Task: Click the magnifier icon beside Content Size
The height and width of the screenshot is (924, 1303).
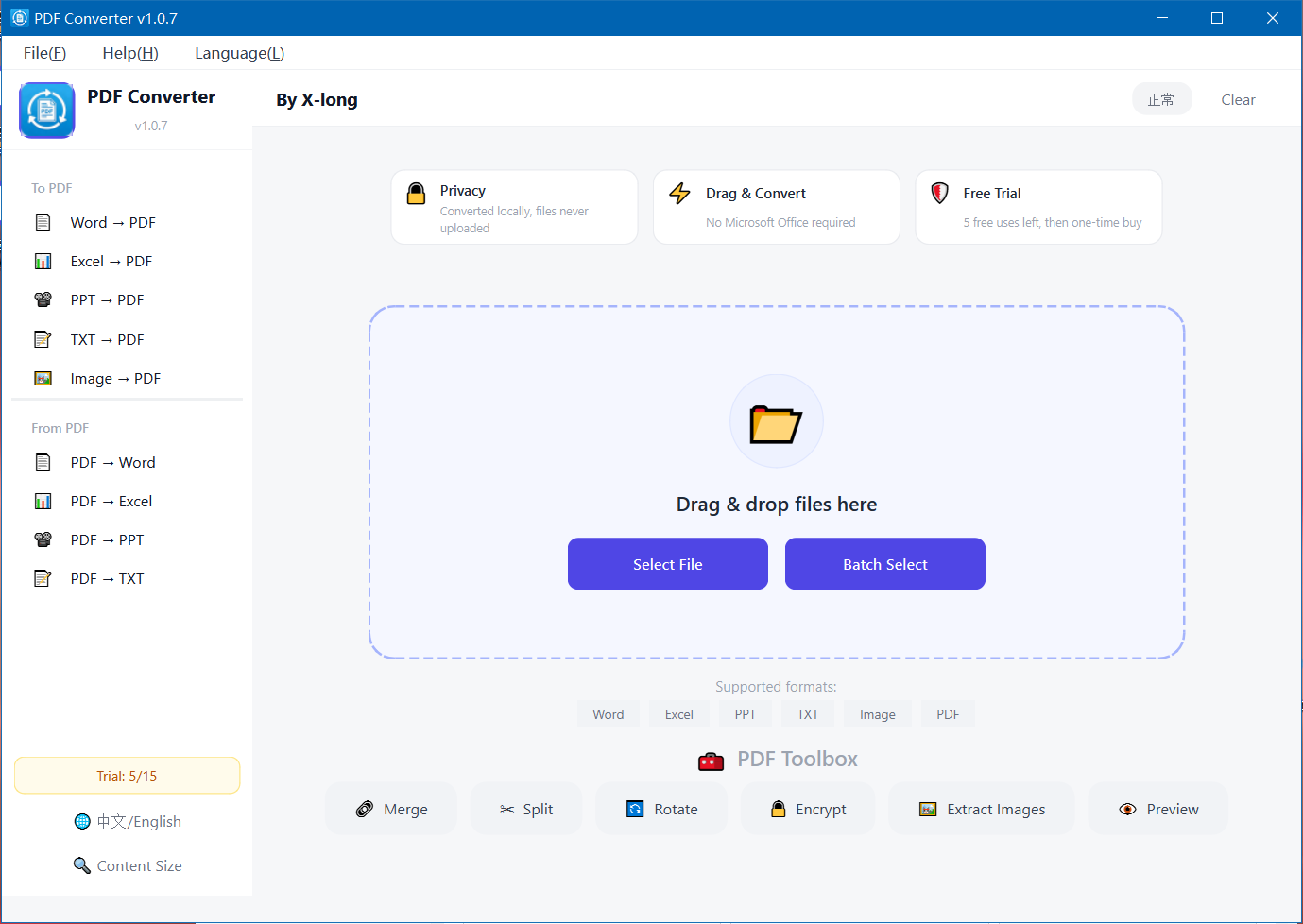Action: pos(82,865)
